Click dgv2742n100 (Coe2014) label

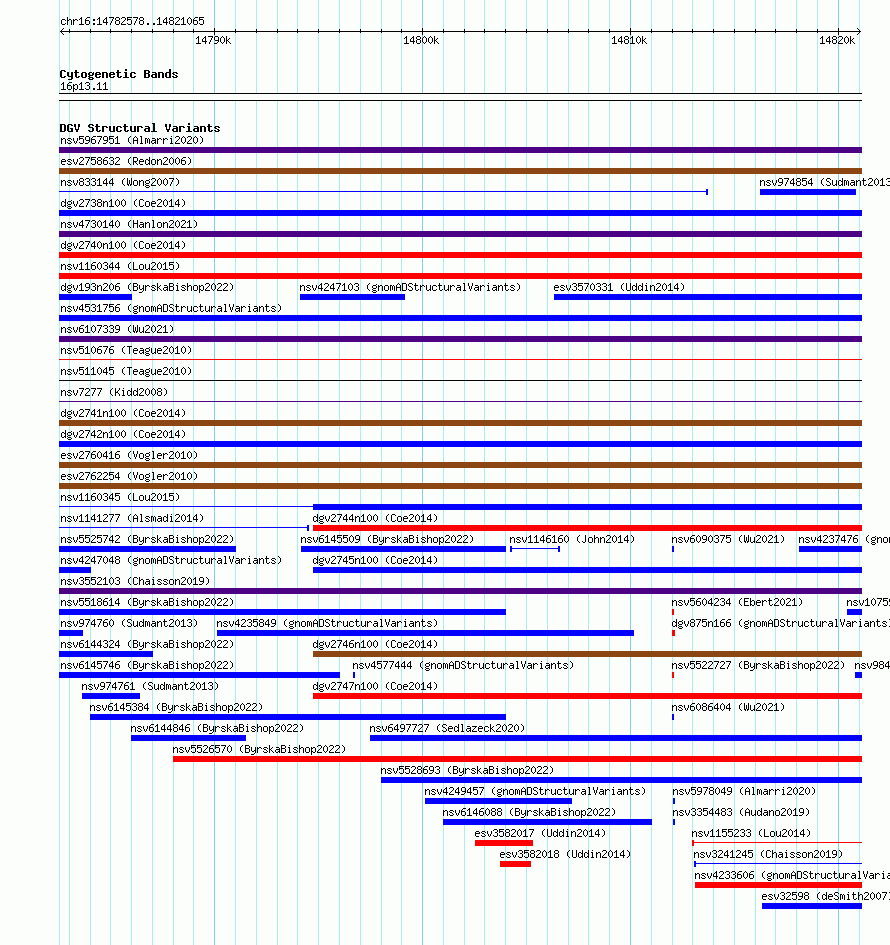point(123,435)
